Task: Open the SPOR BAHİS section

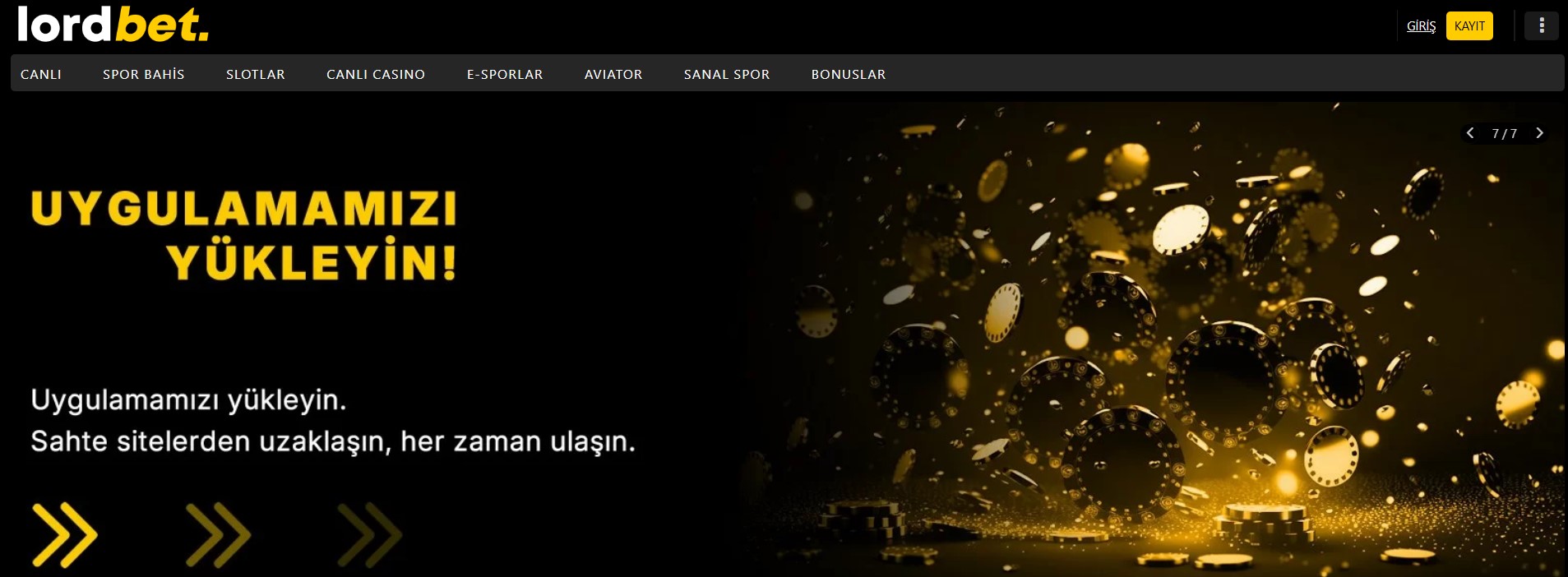Action: pyautogui.click(x=144, y=74)
